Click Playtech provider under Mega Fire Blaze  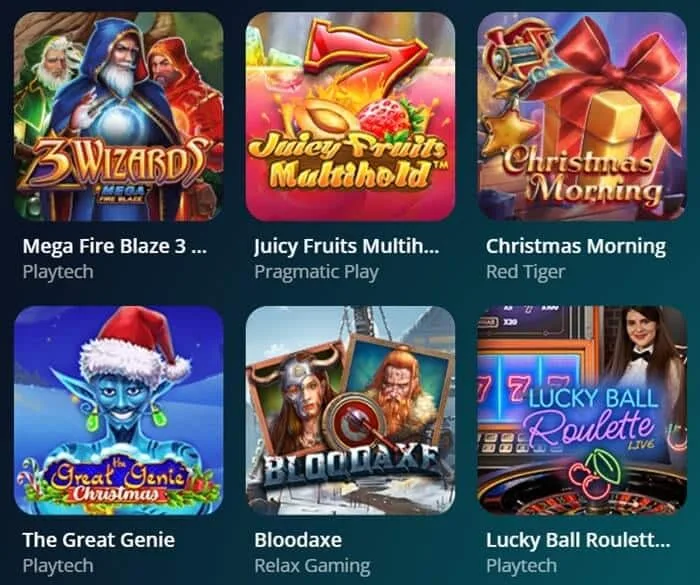point(58,272)
